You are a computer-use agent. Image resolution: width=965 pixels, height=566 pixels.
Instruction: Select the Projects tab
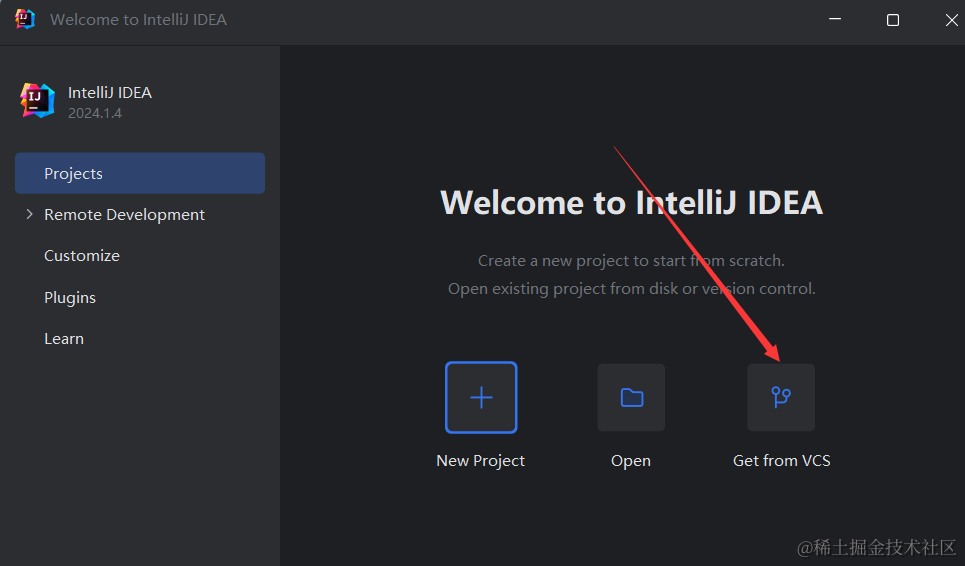(140, 173)
